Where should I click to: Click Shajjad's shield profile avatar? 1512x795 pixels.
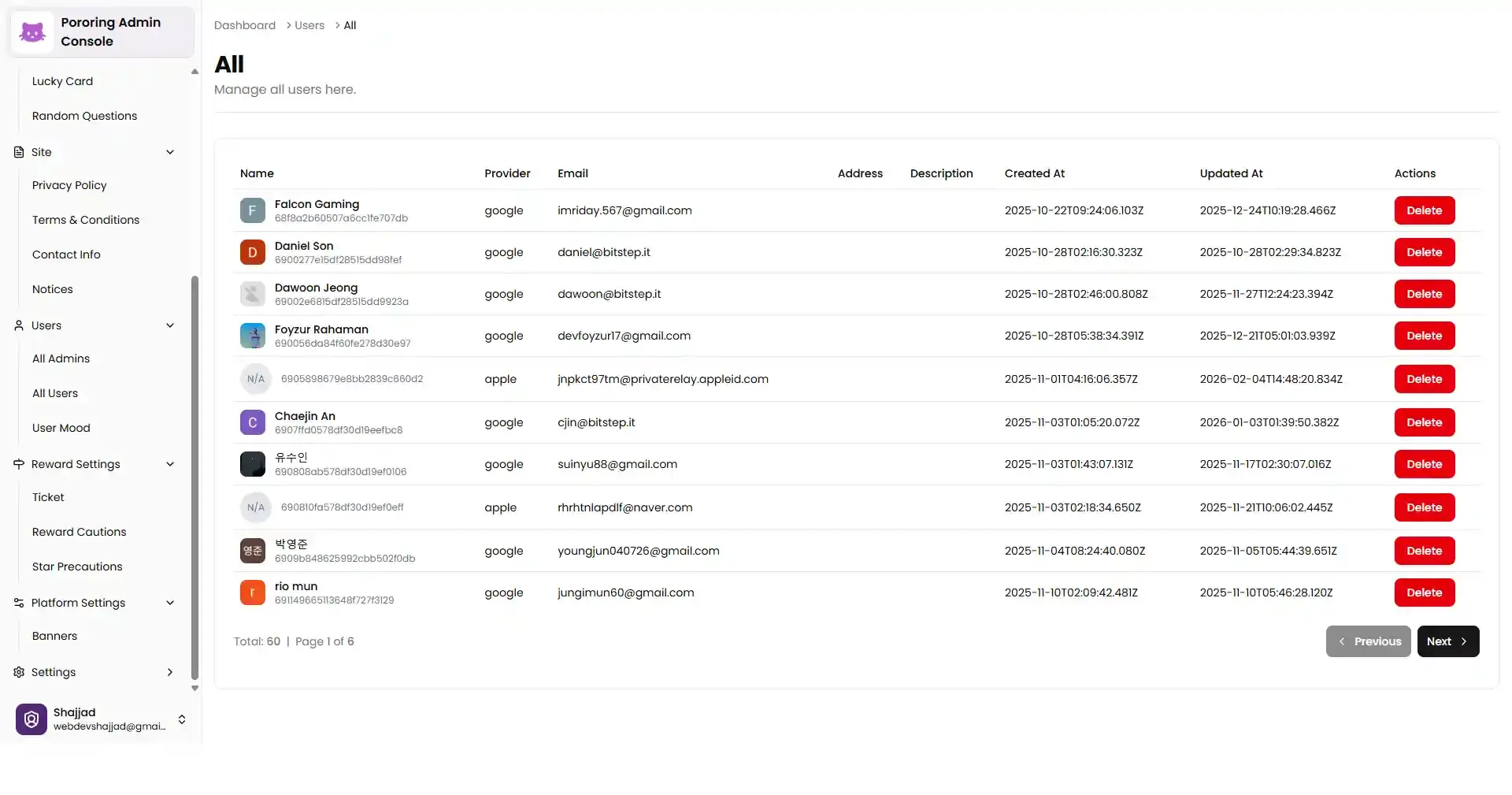pyautogui.click(x=31, y=719)
